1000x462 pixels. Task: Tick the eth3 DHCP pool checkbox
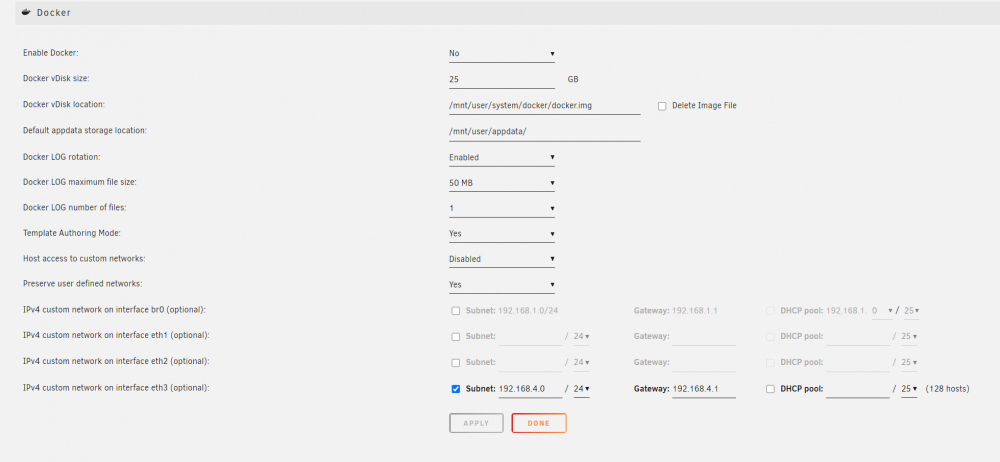tap(770, 389)
